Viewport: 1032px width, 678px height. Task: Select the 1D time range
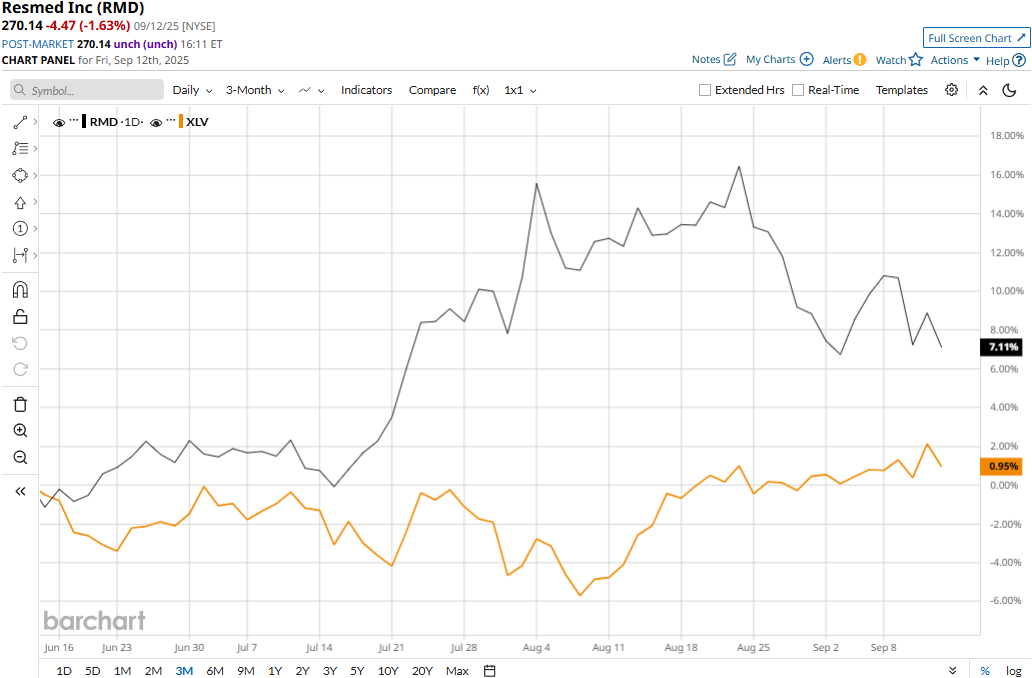64,671
